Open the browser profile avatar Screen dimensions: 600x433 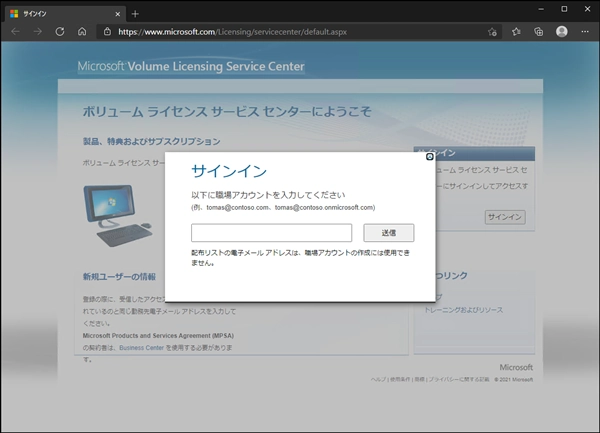562,32
